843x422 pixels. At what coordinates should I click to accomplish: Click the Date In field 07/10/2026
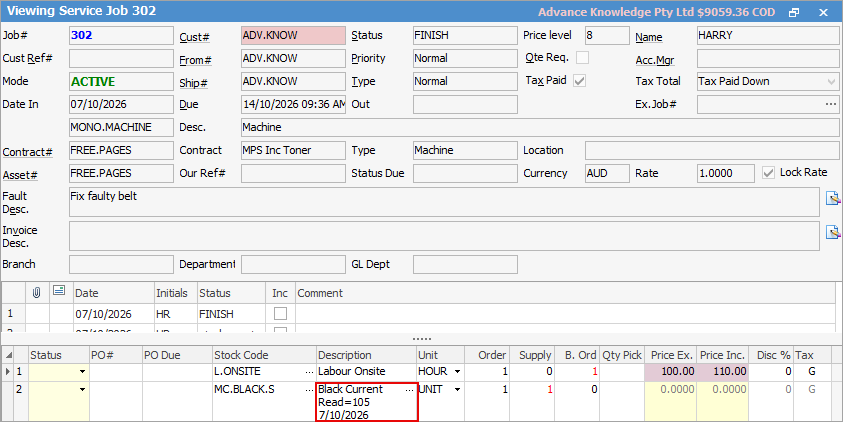coord(122,104)
